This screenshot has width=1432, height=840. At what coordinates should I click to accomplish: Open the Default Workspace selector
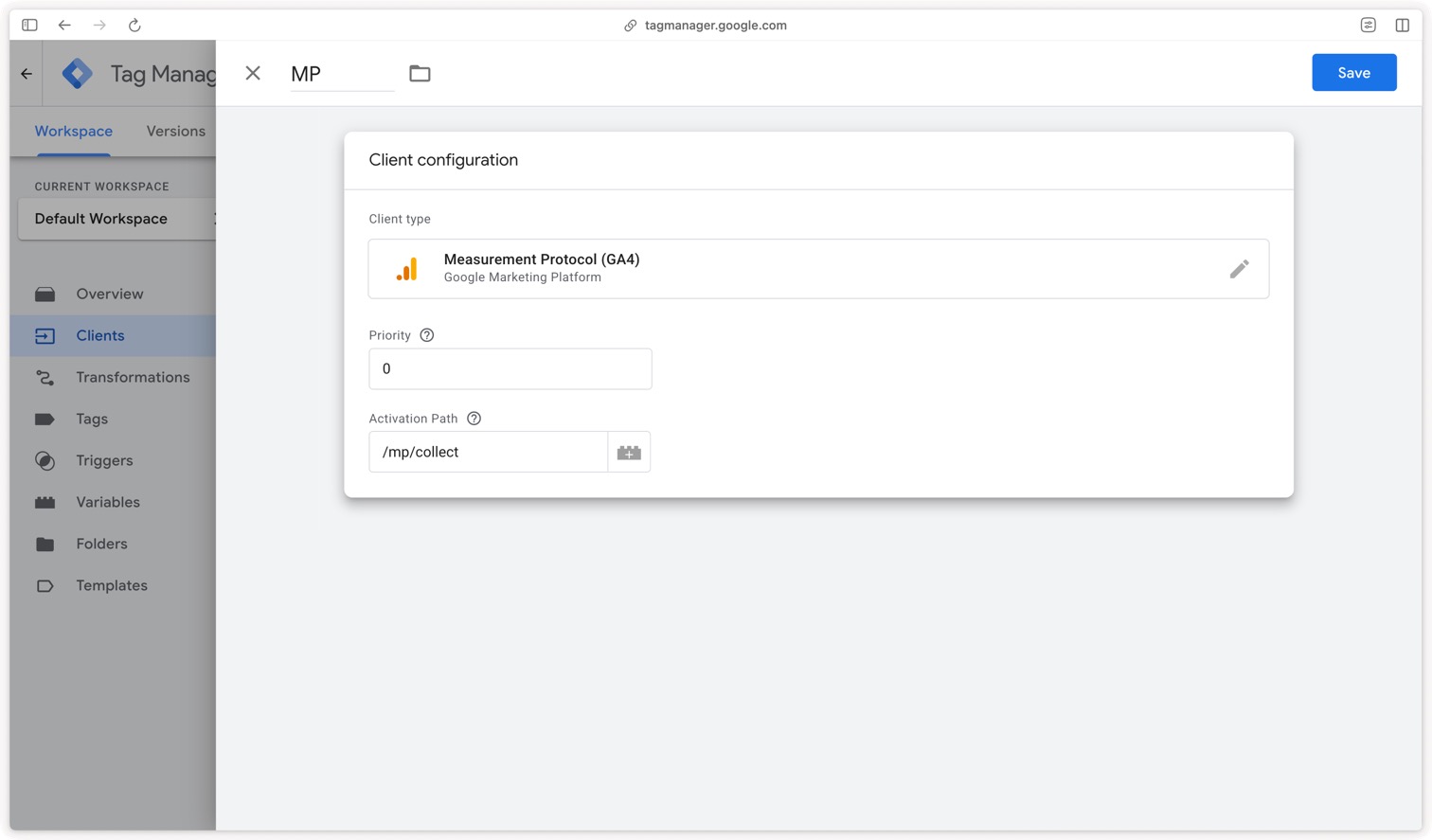tap(116, 219)
